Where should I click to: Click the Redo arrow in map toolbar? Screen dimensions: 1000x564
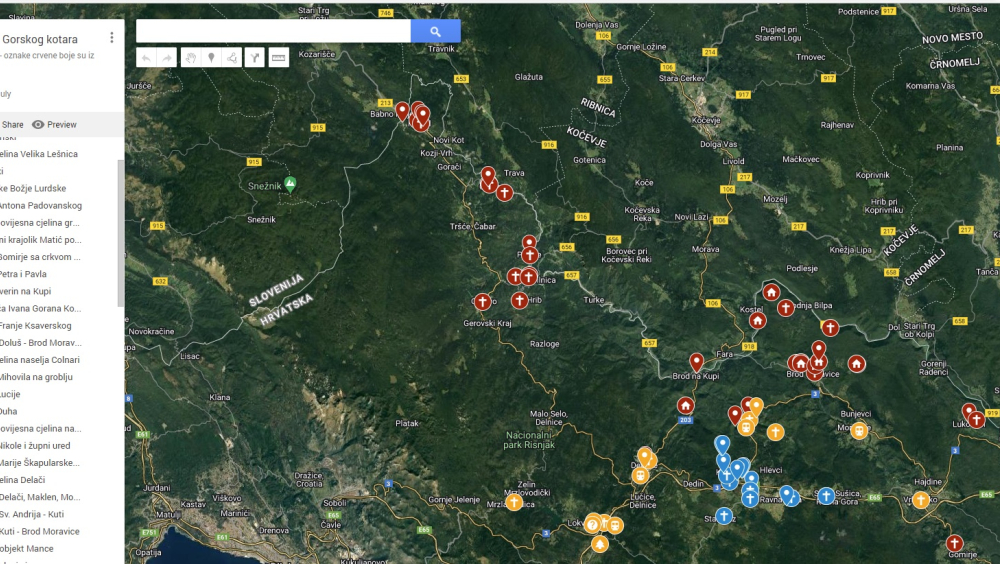tap(167, 58)
